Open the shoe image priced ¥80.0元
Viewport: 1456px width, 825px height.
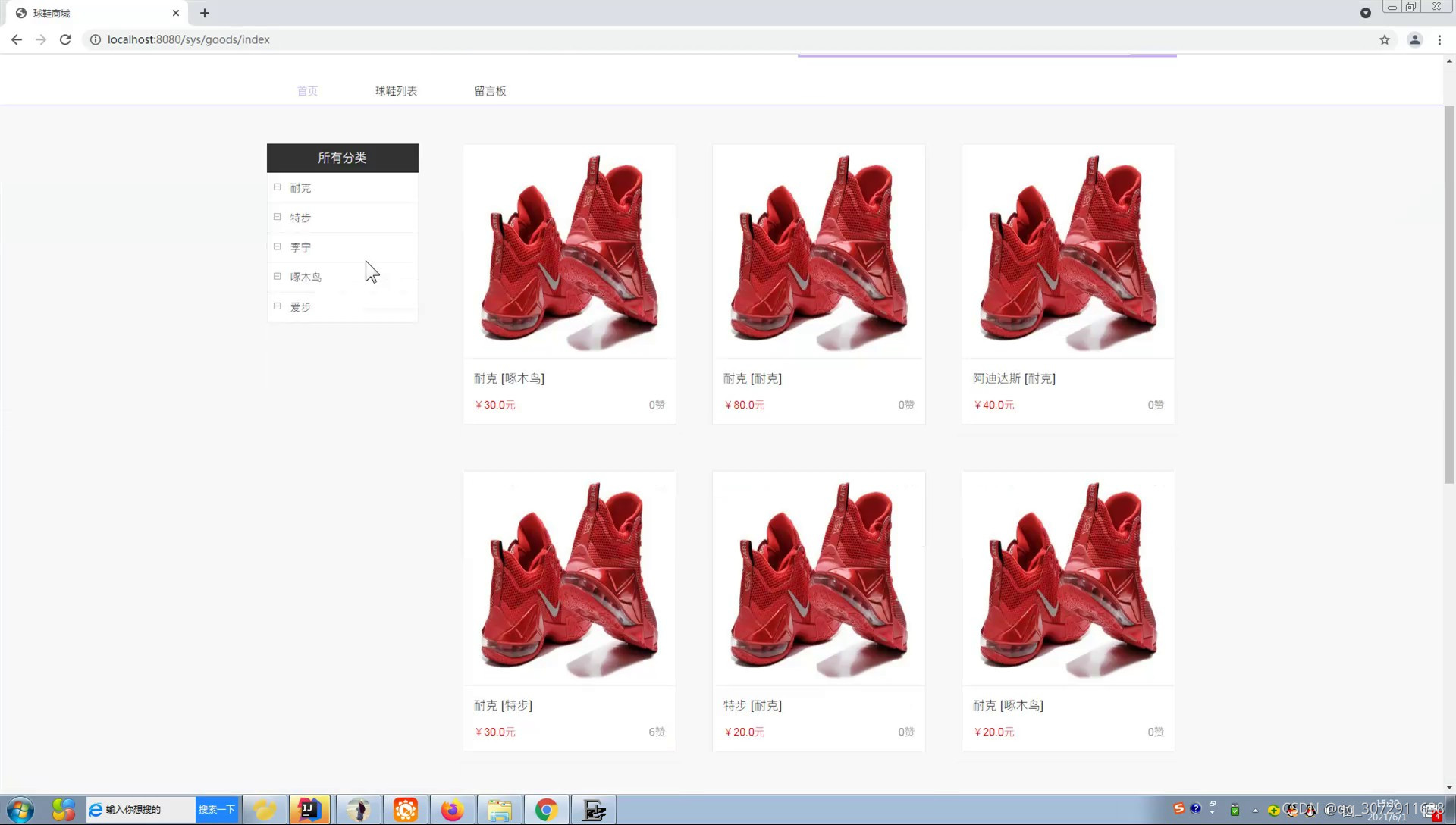pos(819,252)
